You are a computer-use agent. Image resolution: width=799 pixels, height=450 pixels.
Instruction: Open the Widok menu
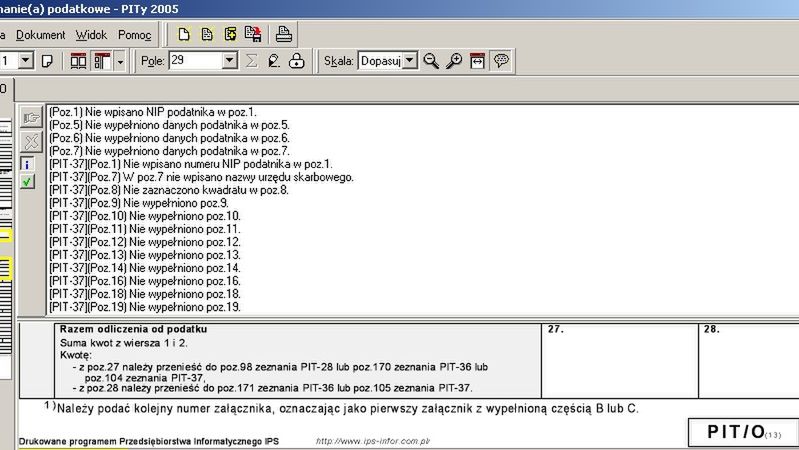coord(91,35)
